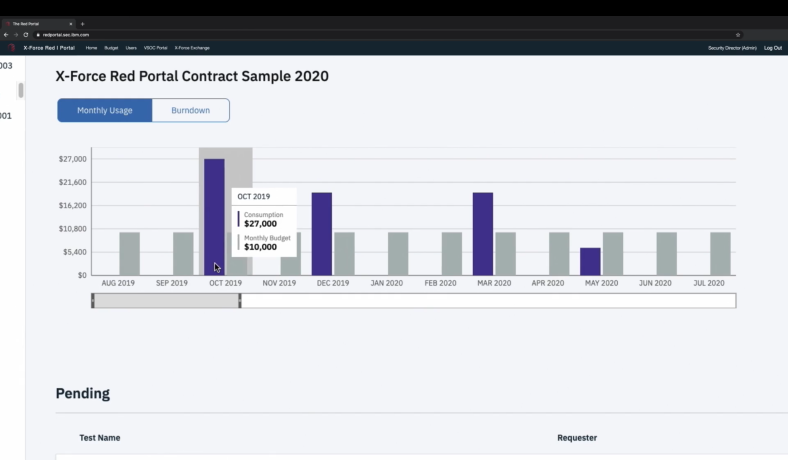Click X-Force Red Portal brand title
Viewport: 788px width, 460px height.
tap(49, 48)
